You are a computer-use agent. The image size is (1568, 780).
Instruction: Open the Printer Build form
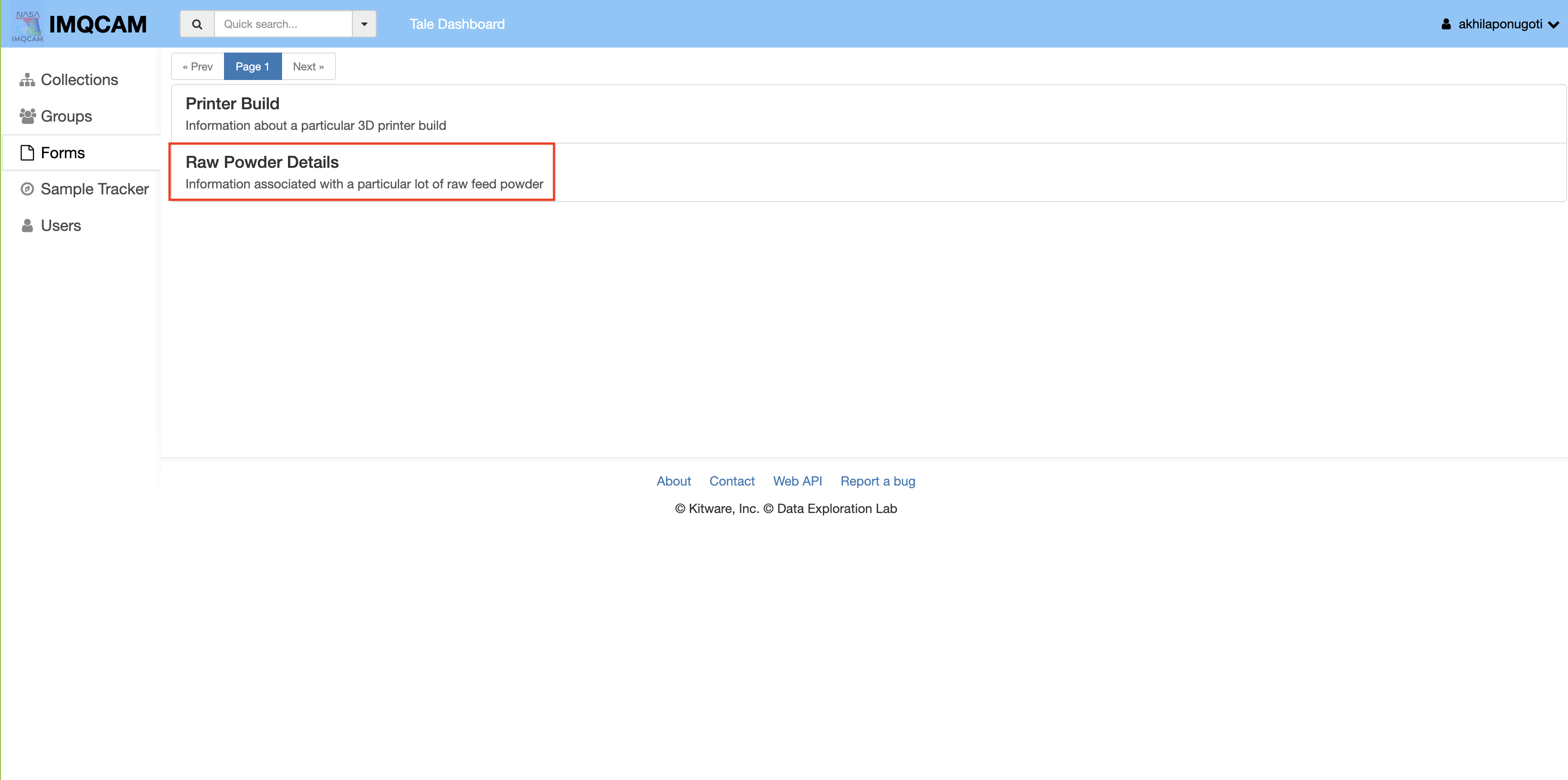869,114
